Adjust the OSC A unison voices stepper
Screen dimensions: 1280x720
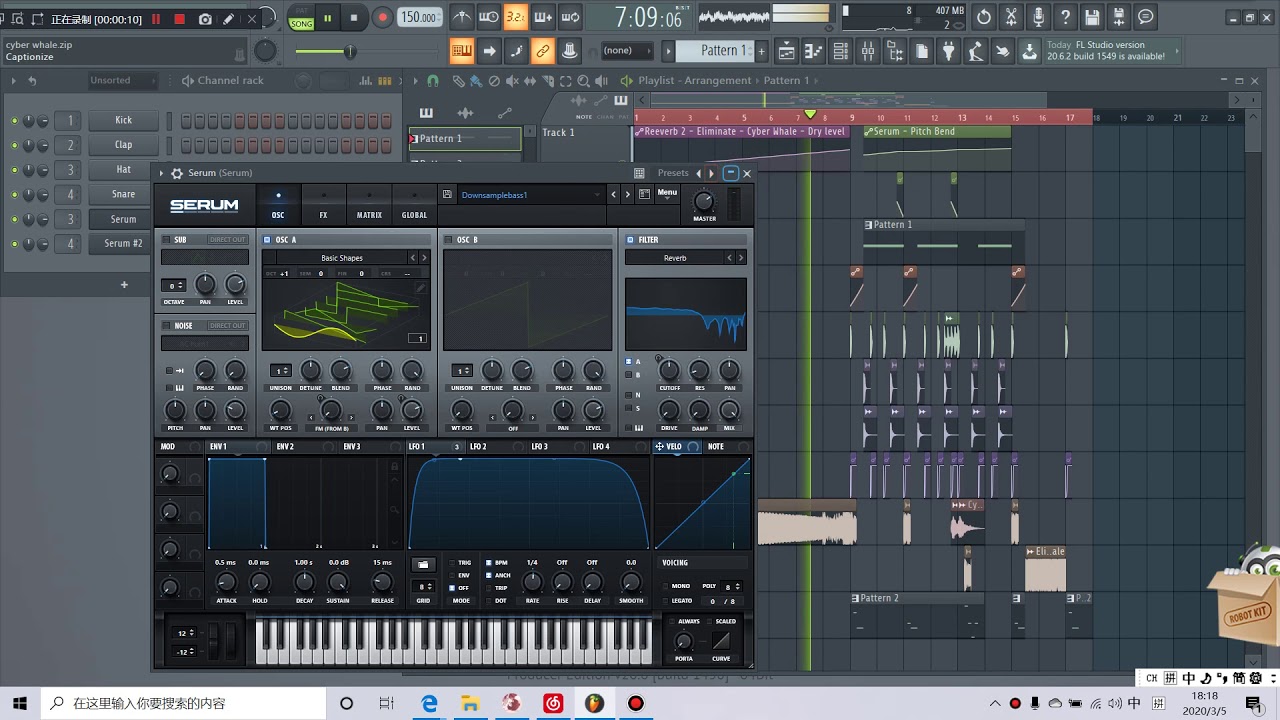281,371
